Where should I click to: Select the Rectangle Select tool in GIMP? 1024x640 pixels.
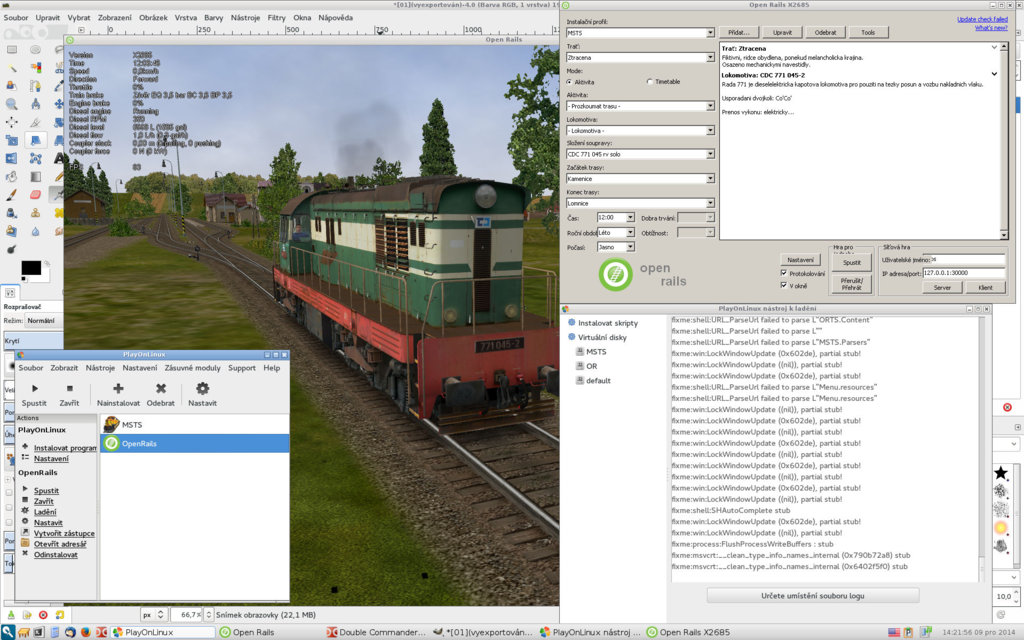tap(11, 49)
